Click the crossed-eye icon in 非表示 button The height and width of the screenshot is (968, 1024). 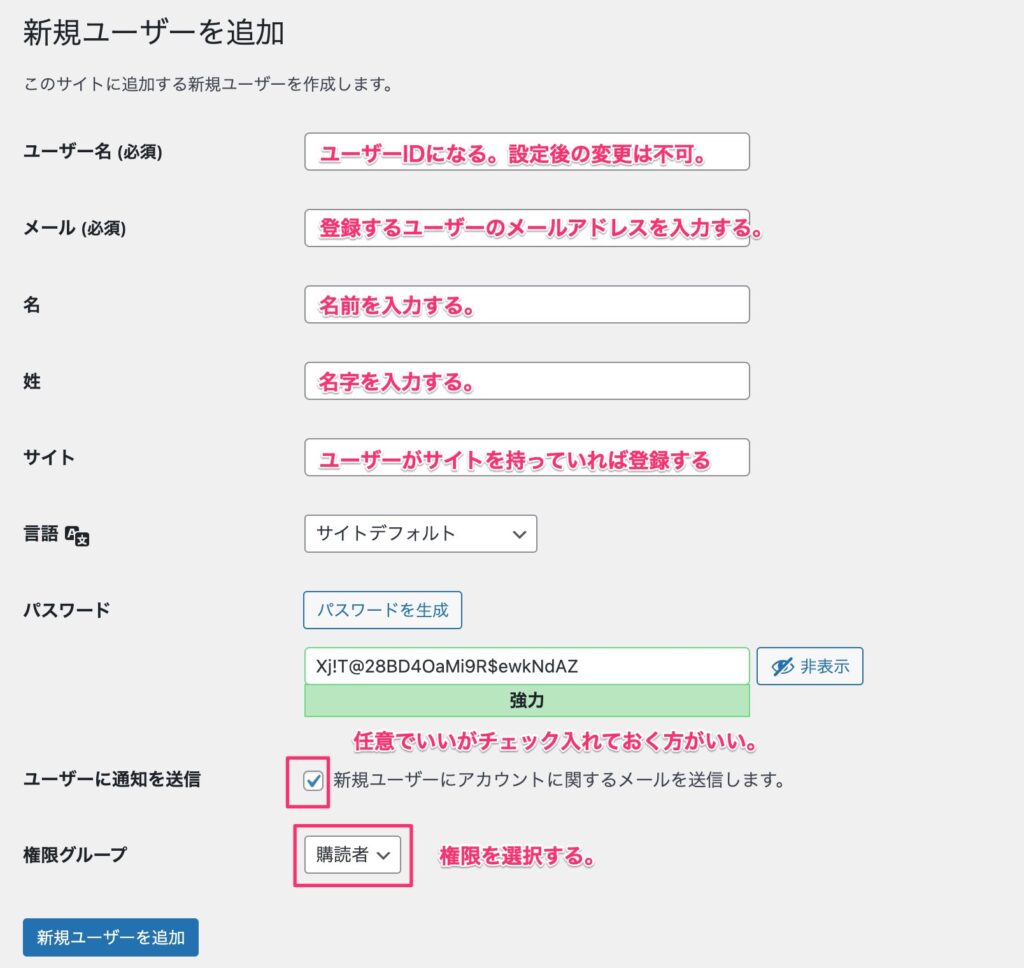coord(782,666)
